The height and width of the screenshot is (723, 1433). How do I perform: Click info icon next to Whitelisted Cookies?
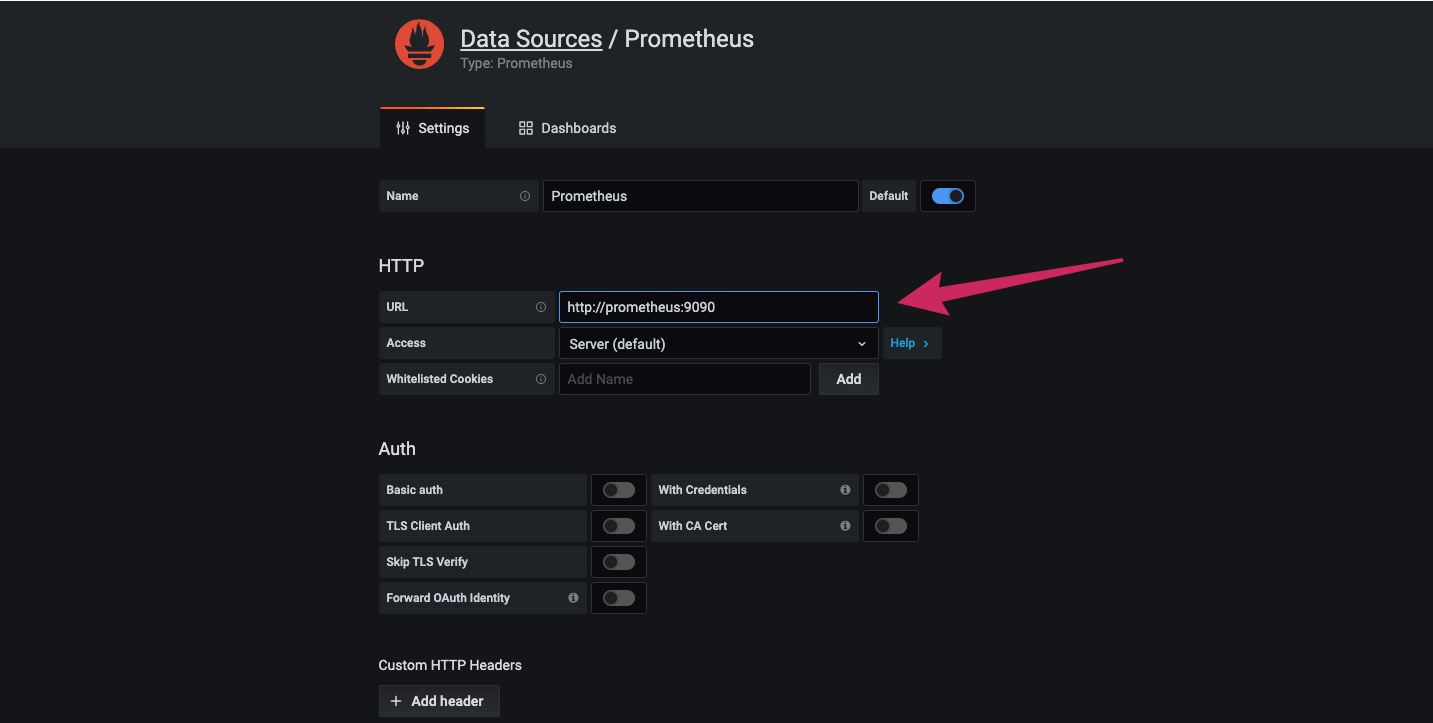coord(541,379)
